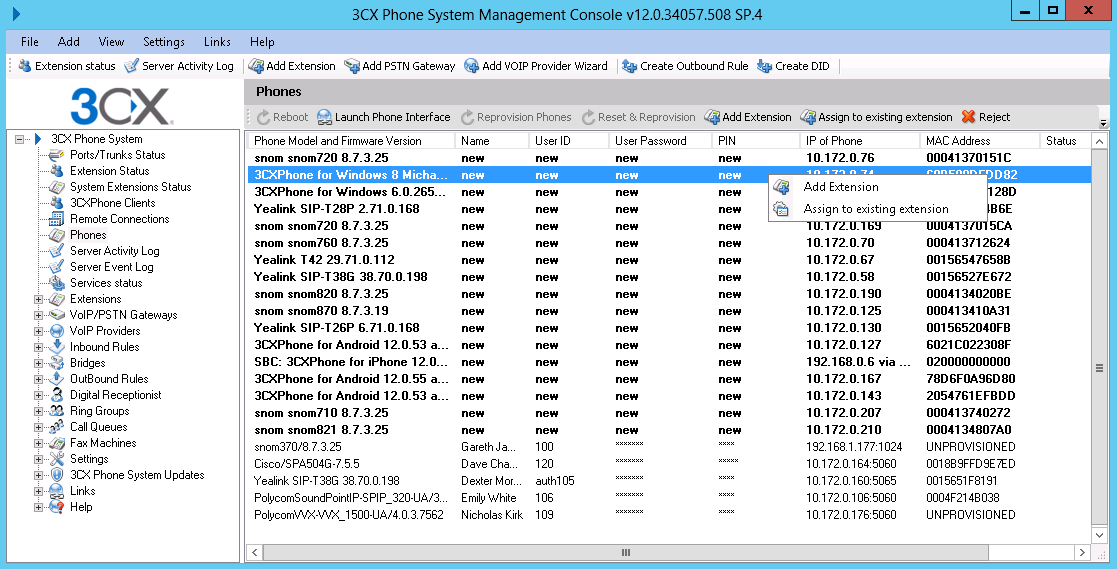The height and width of the screenshot is (569, 1117).
Task: Expand the Extensions tree node
Action: (38, 299)
